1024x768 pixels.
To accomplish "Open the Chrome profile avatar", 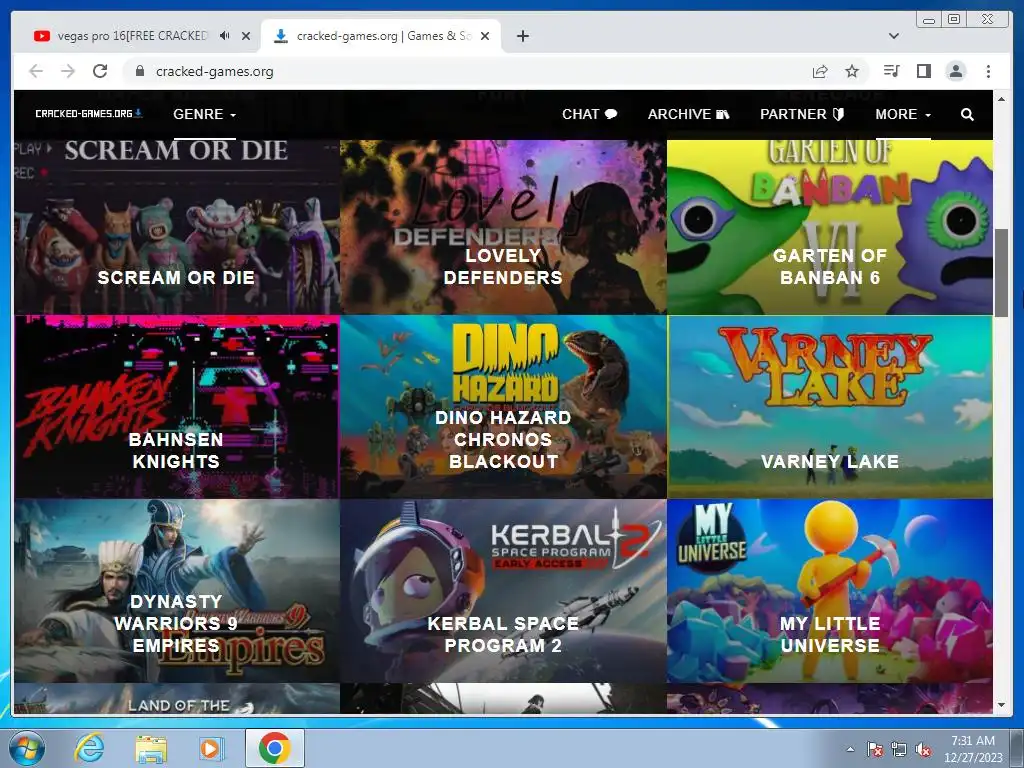I will 956,71.
